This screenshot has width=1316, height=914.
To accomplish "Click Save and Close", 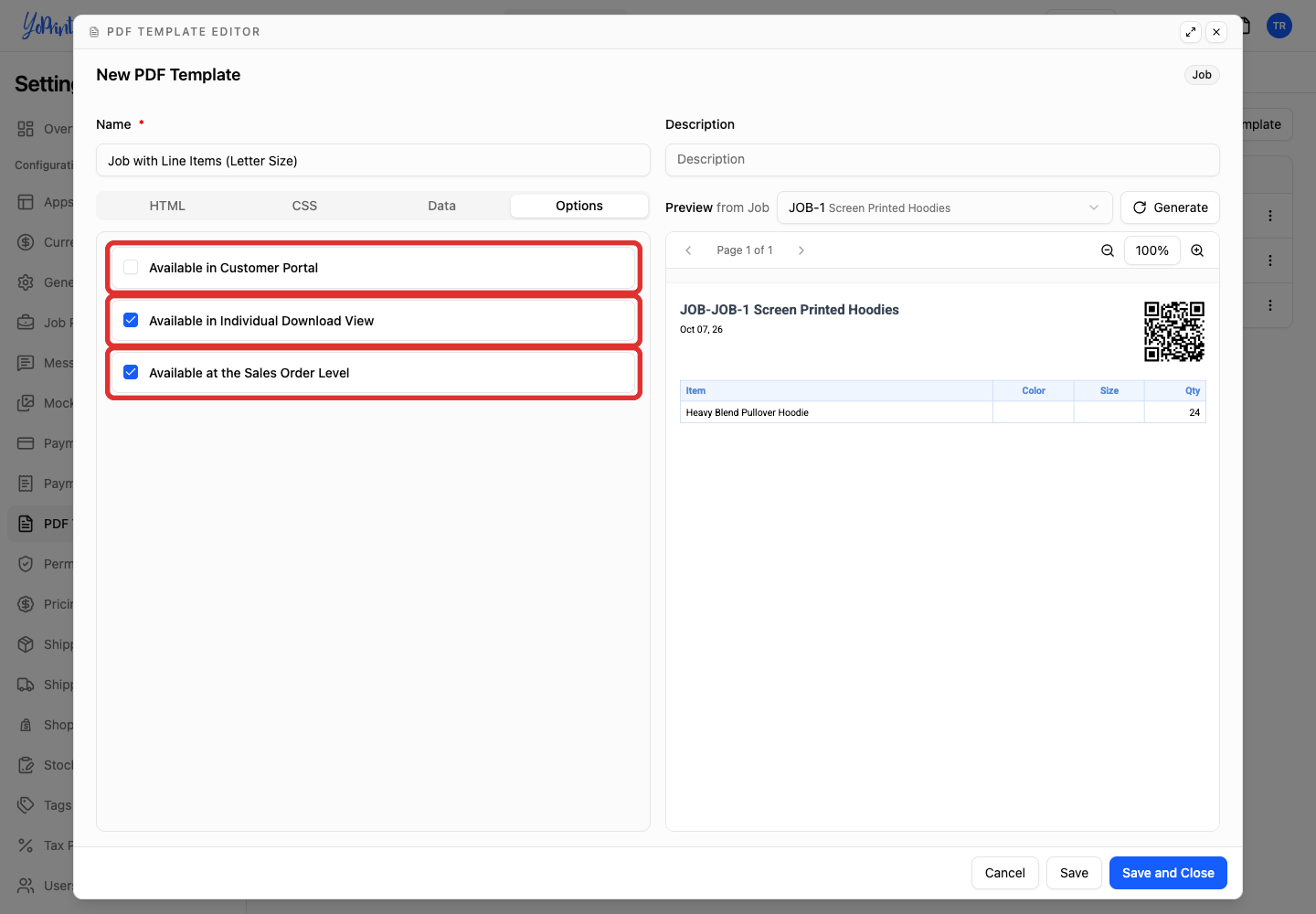I will coord(1168,873).
